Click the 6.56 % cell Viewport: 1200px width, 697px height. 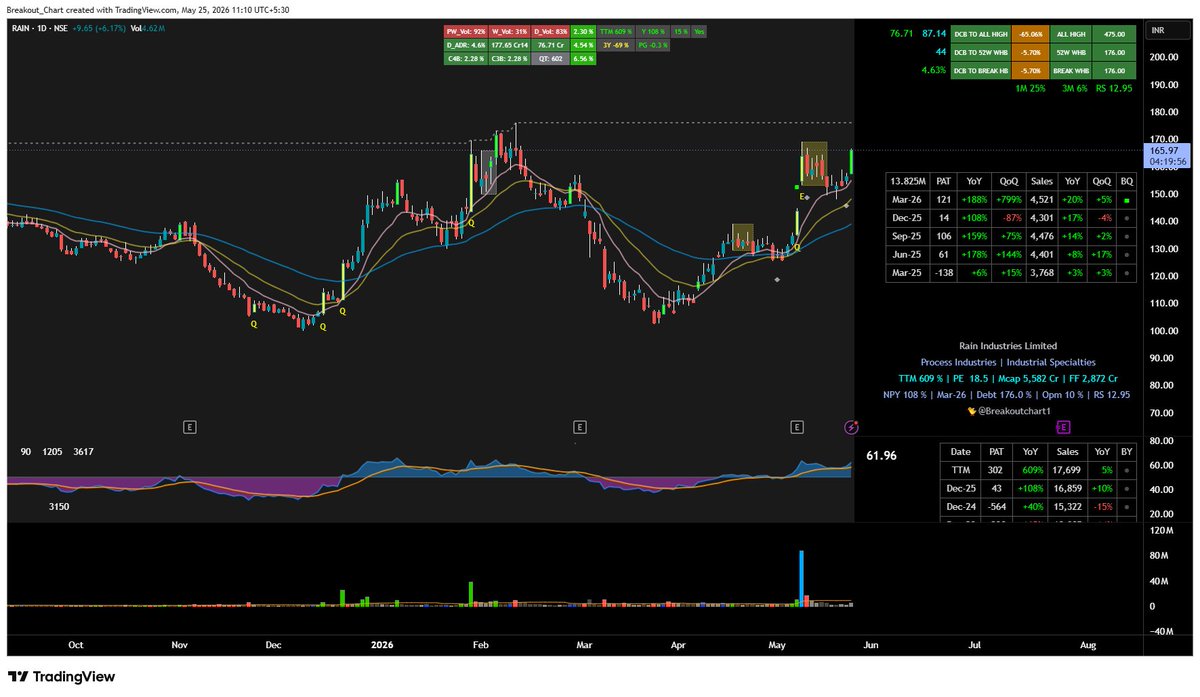(585, 58)
